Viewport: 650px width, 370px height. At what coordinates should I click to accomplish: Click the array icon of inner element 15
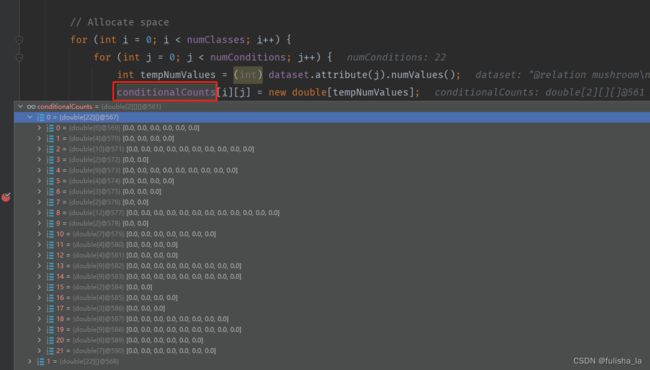click(50, 287)
